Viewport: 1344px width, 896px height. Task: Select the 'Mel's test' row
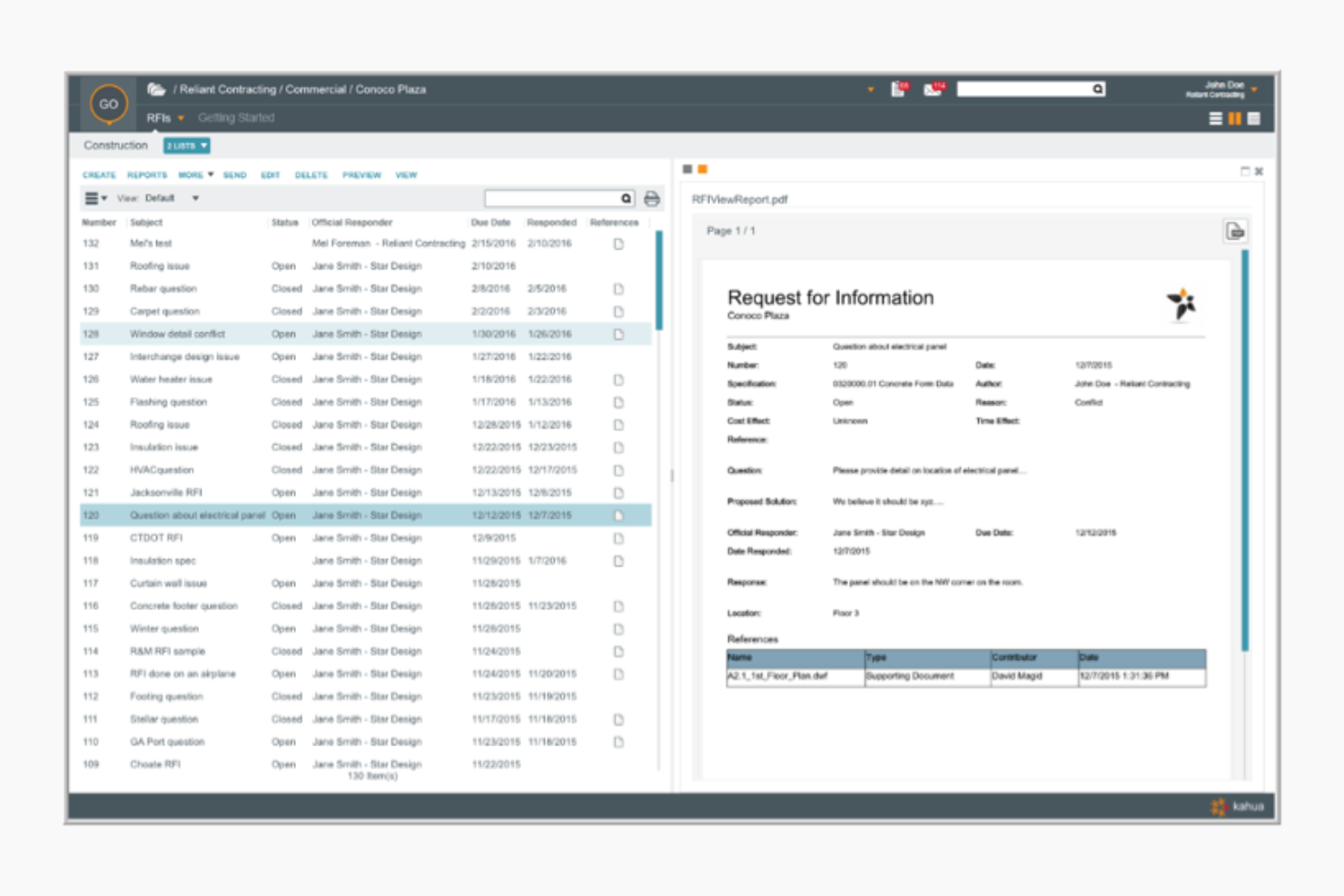click(366, 243)
